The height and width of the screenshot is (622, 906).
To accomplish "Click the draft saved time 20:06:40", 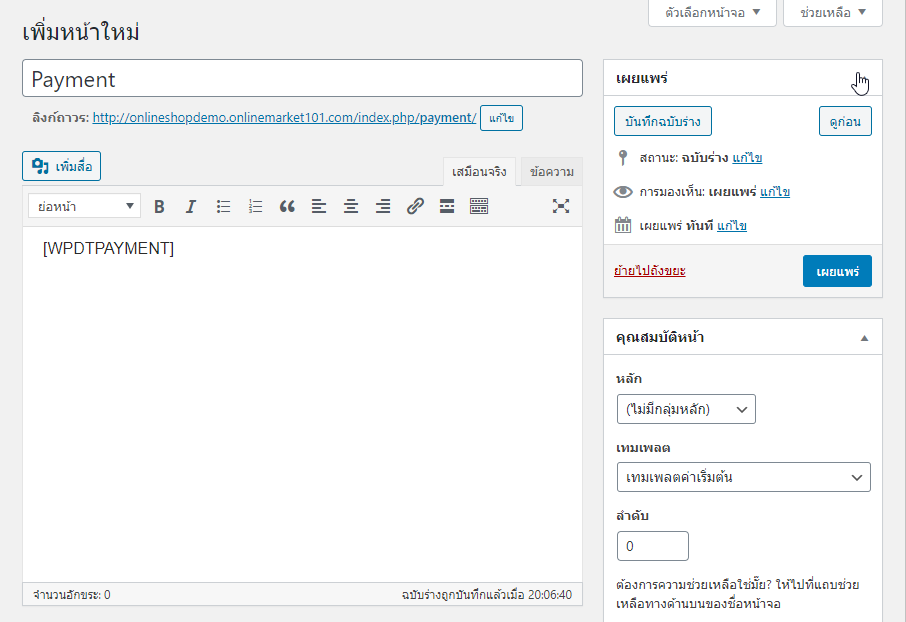I will pyautogui.click(x=549, y=595).
